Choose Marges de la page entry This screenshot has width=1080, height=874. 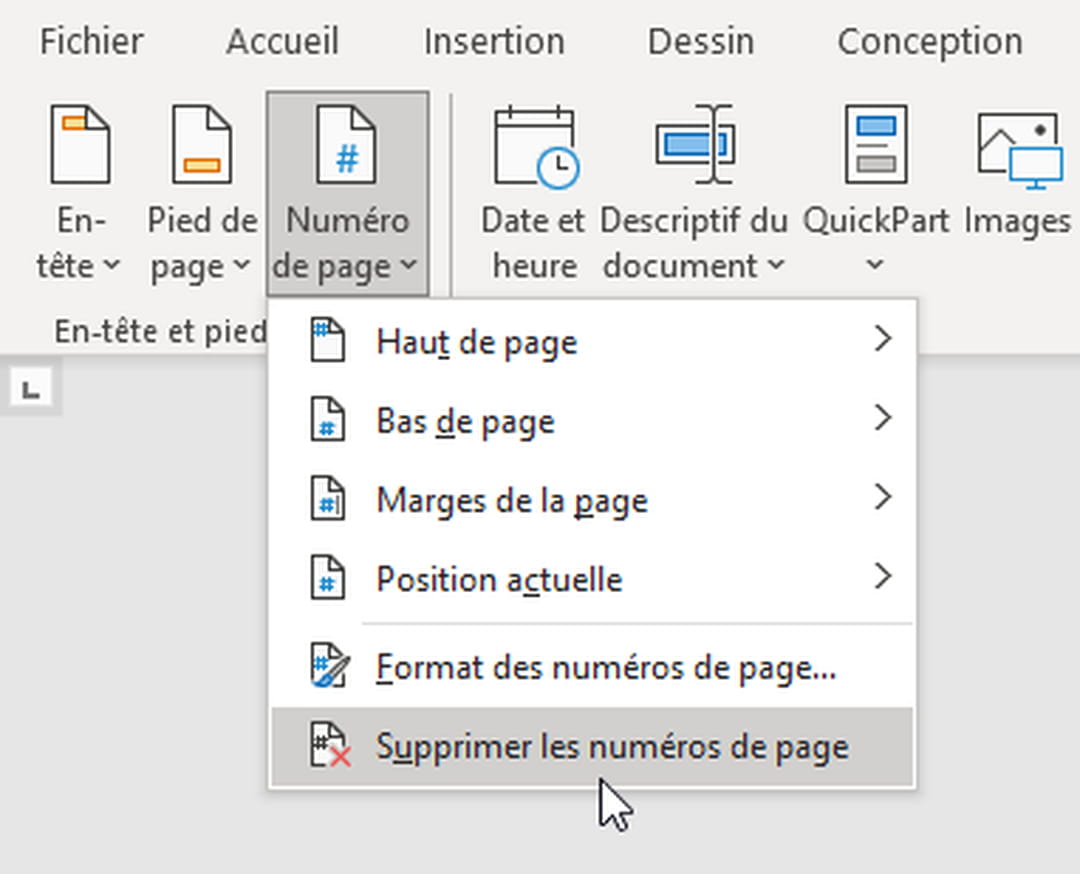pyautogui.click(x=592, y=498)
